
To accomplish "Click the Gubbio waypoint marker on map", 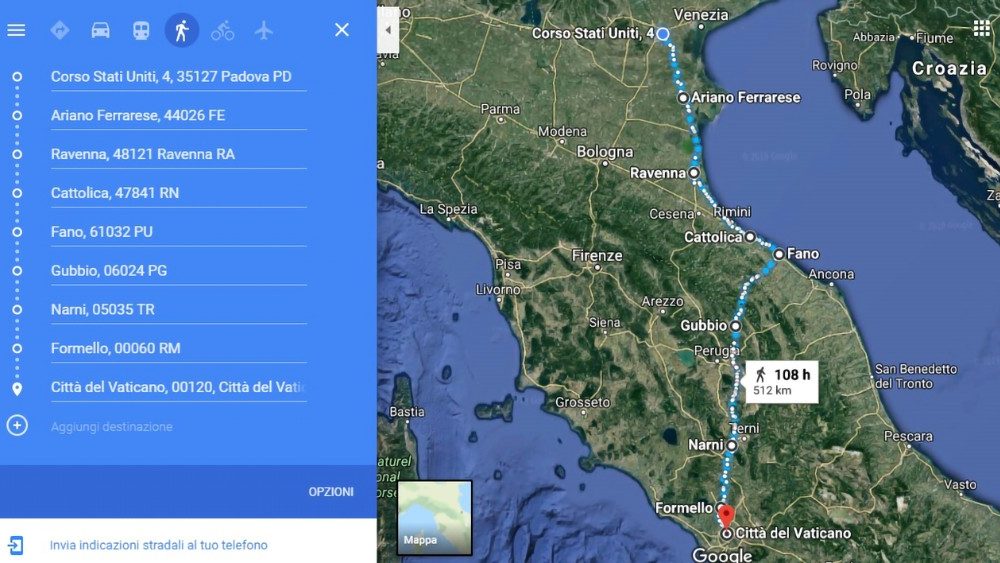I will pyautogui.click(x=735, y=326).
